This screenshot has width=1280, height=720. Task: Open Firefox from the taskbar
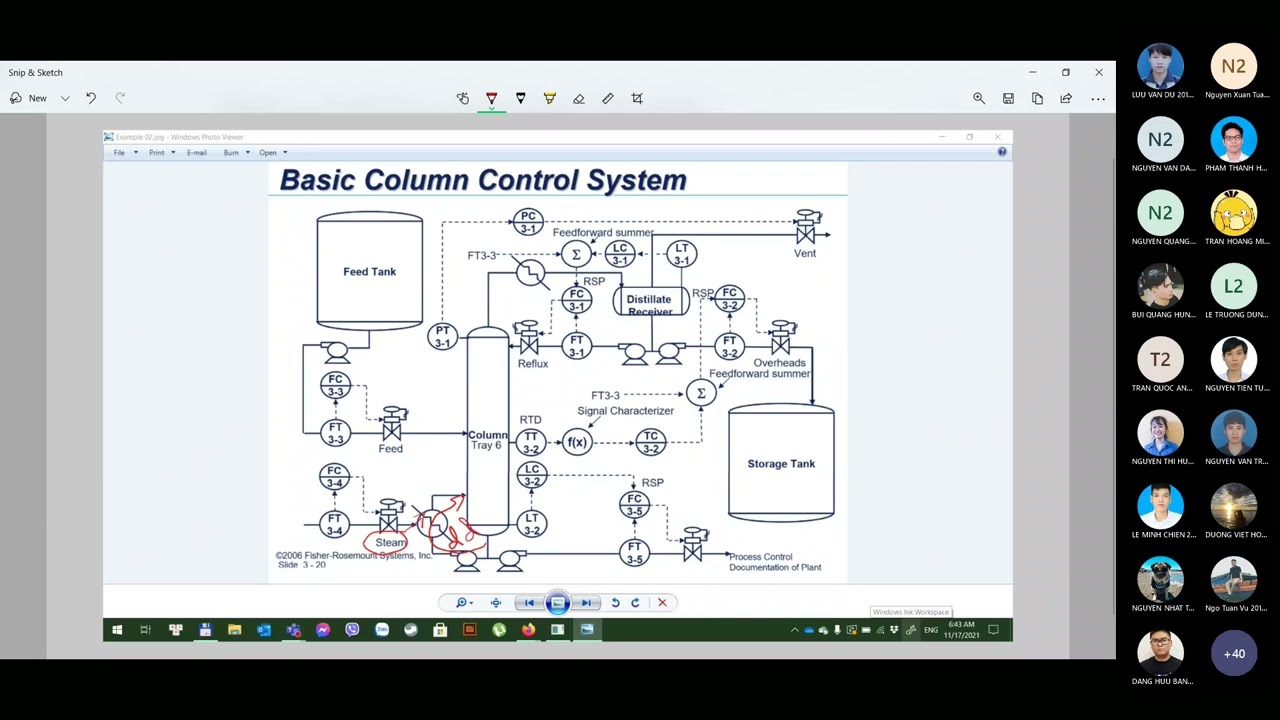pyautogui.click(x=528, y=629)
